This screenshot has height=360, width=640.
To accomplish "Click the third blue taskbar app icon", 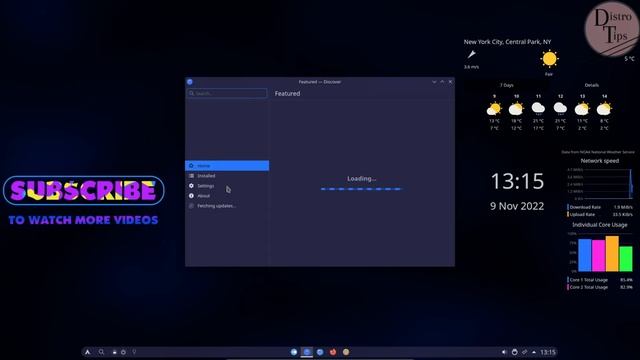I will coord(320,352).
